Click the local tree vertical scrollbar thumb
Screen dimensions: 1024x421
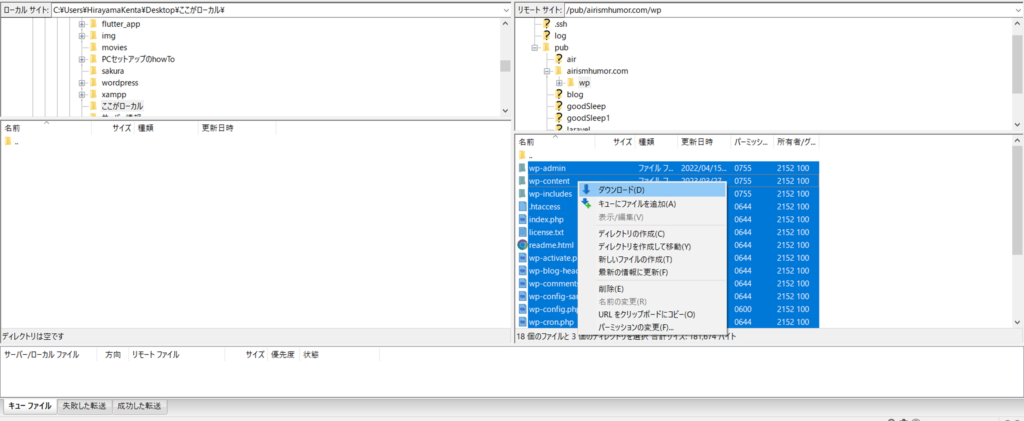click(505, 66)
